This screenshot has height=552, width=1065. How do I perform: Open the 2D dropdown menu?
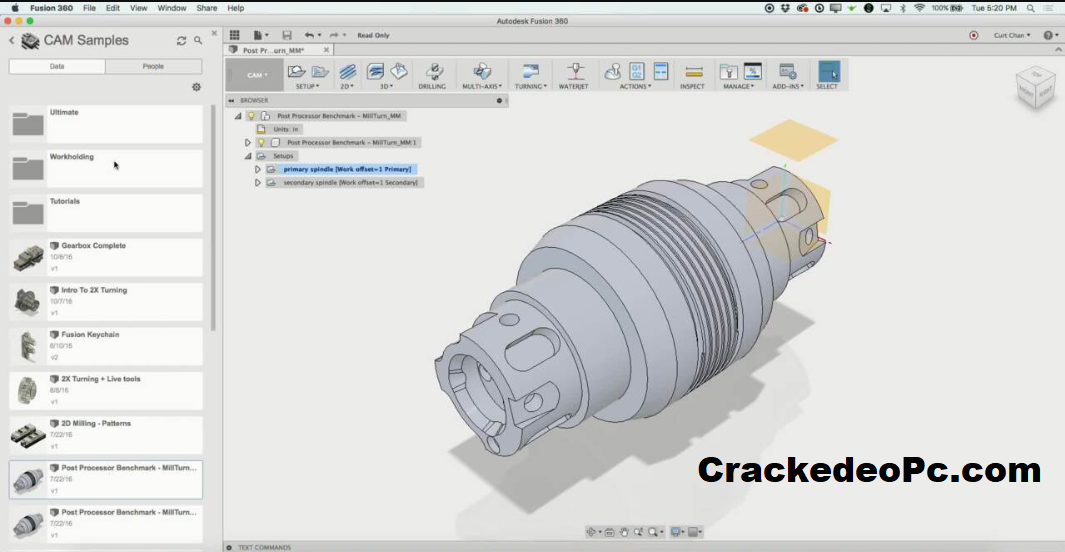click(346, 87)
